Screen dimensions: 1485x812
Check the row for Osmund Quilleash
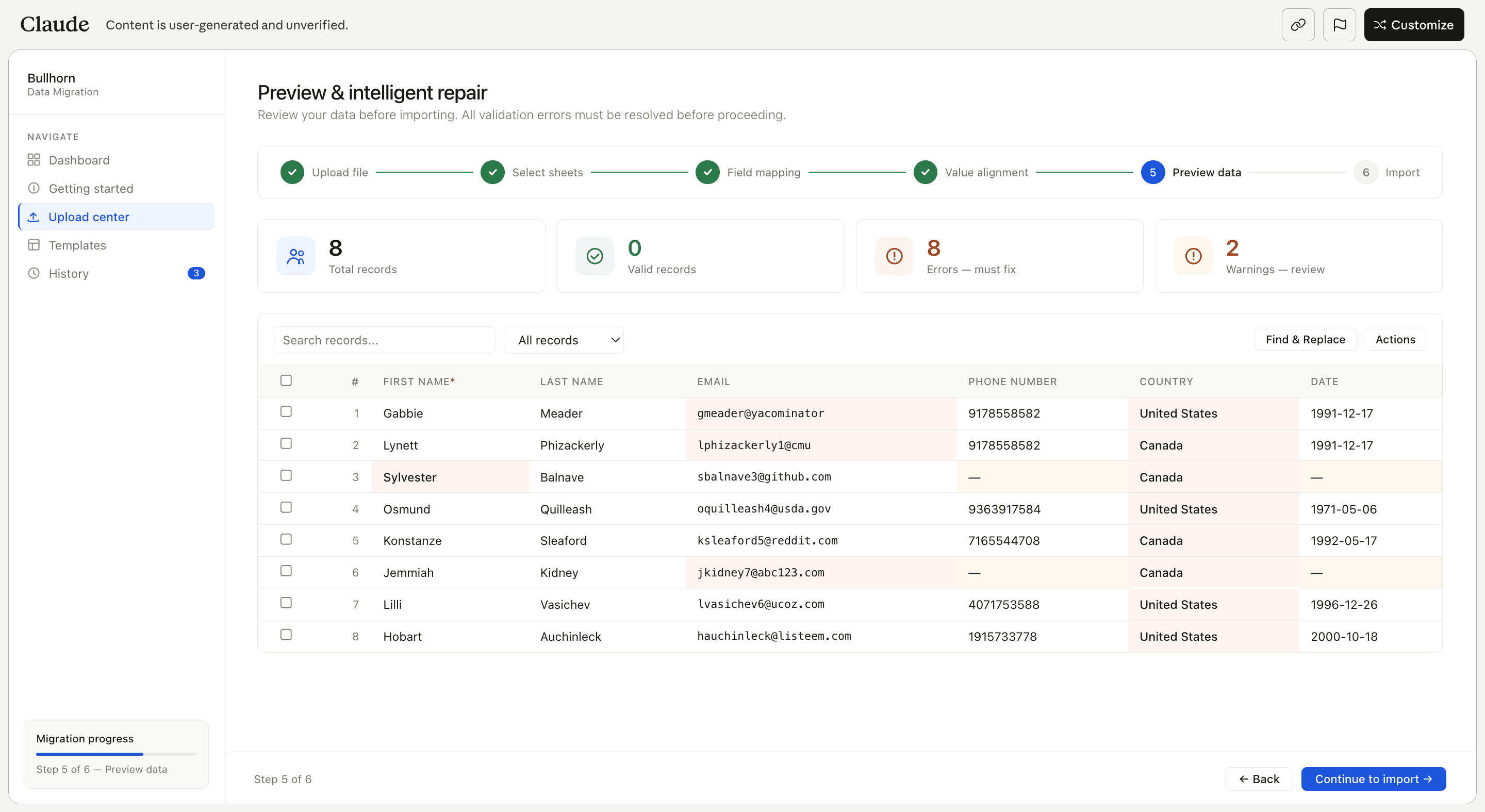pyautogui.click(x=286, y=507)
